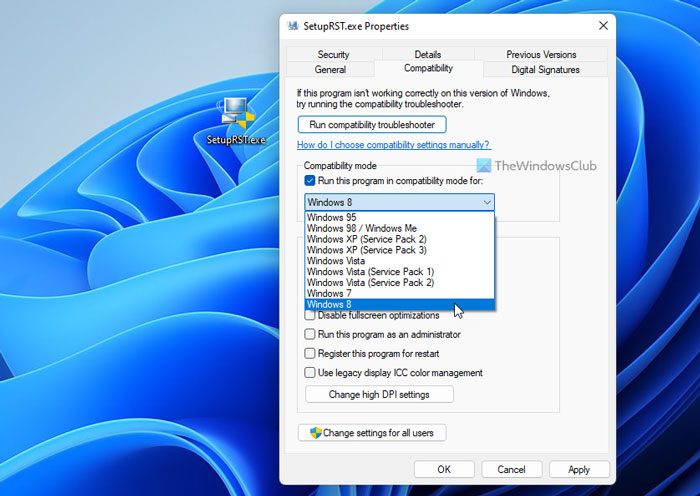Click the shield icon on Change settings for all users
Viewport: 700px width, 496px height.
click(316, 433)
